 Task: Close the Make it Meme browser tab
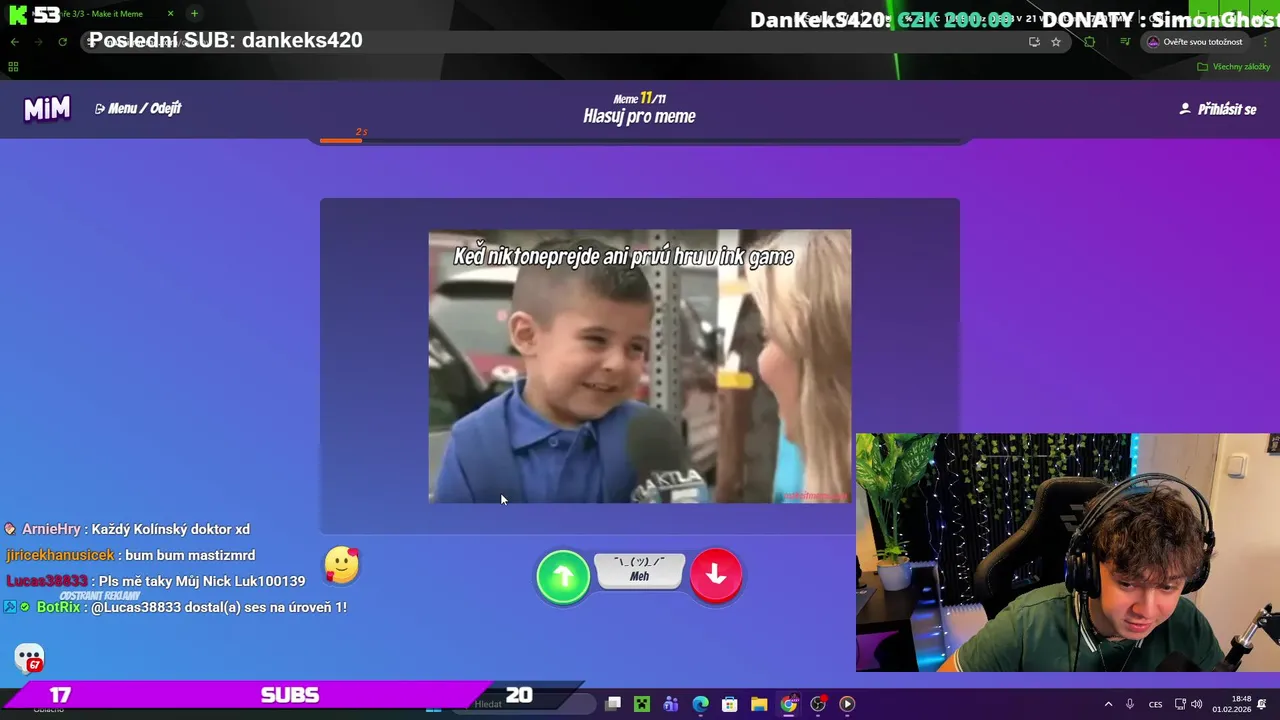click(170, 14)
